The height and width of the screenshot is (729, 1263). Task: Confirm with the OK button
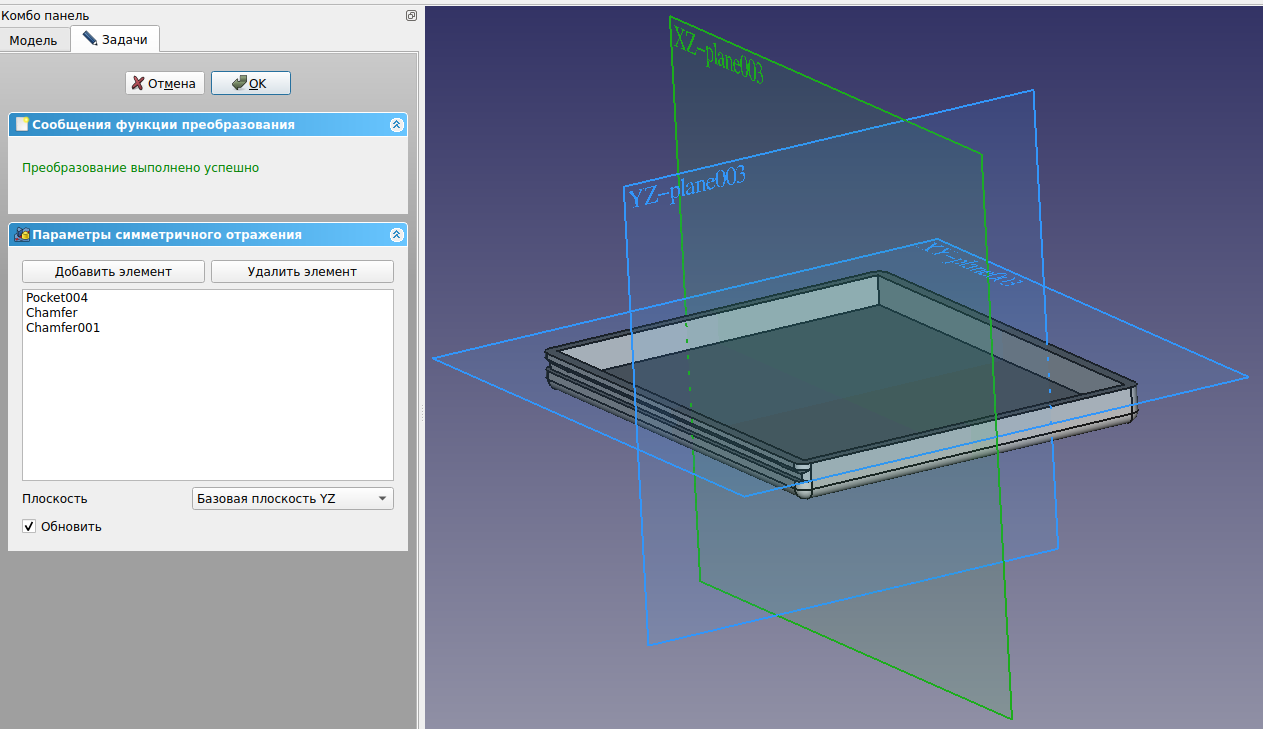(251, 83)
